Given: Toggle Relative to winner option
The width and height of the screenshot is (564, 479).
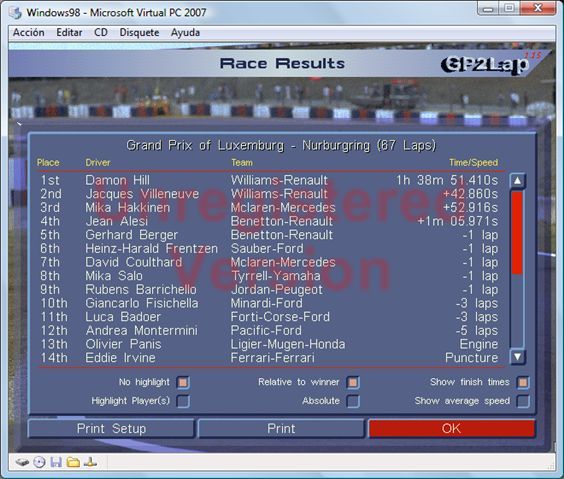Looking at the screenshot, I should click(353, 382).
